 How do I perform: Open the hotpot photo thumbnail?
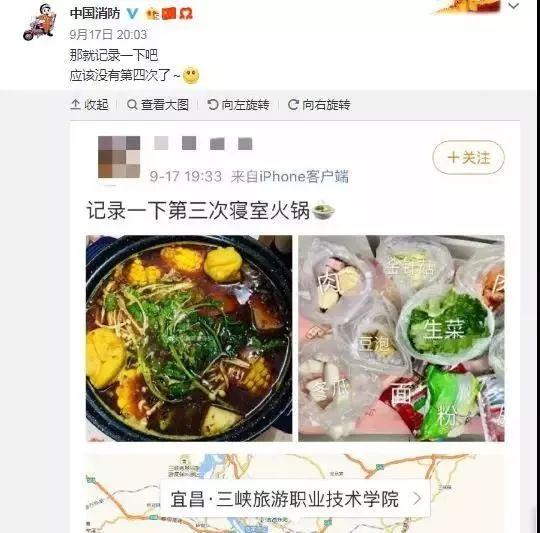click(x=189, y=338)
